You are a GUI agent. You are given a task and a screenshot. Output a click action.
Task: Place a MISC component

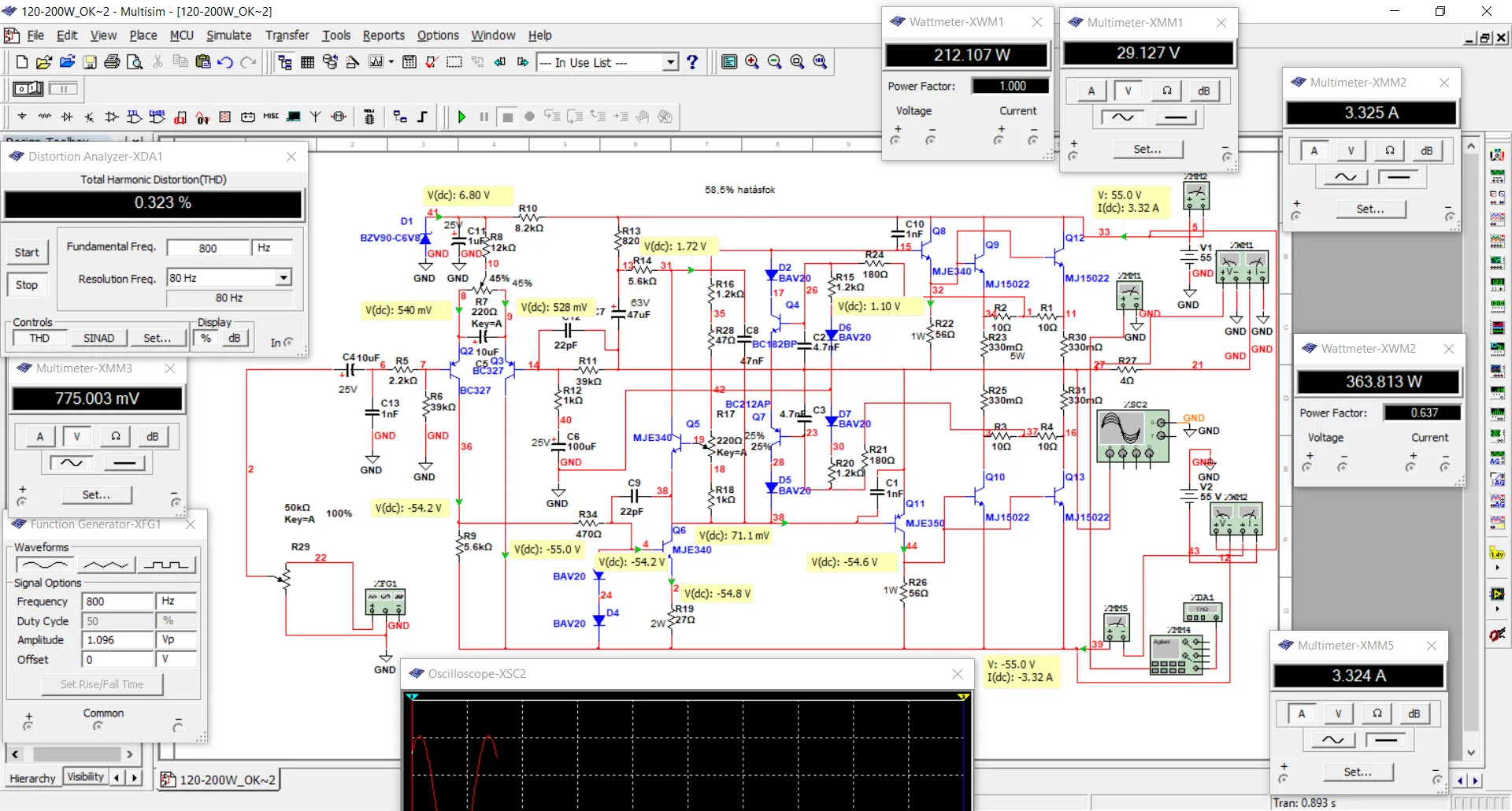point(271,117)
